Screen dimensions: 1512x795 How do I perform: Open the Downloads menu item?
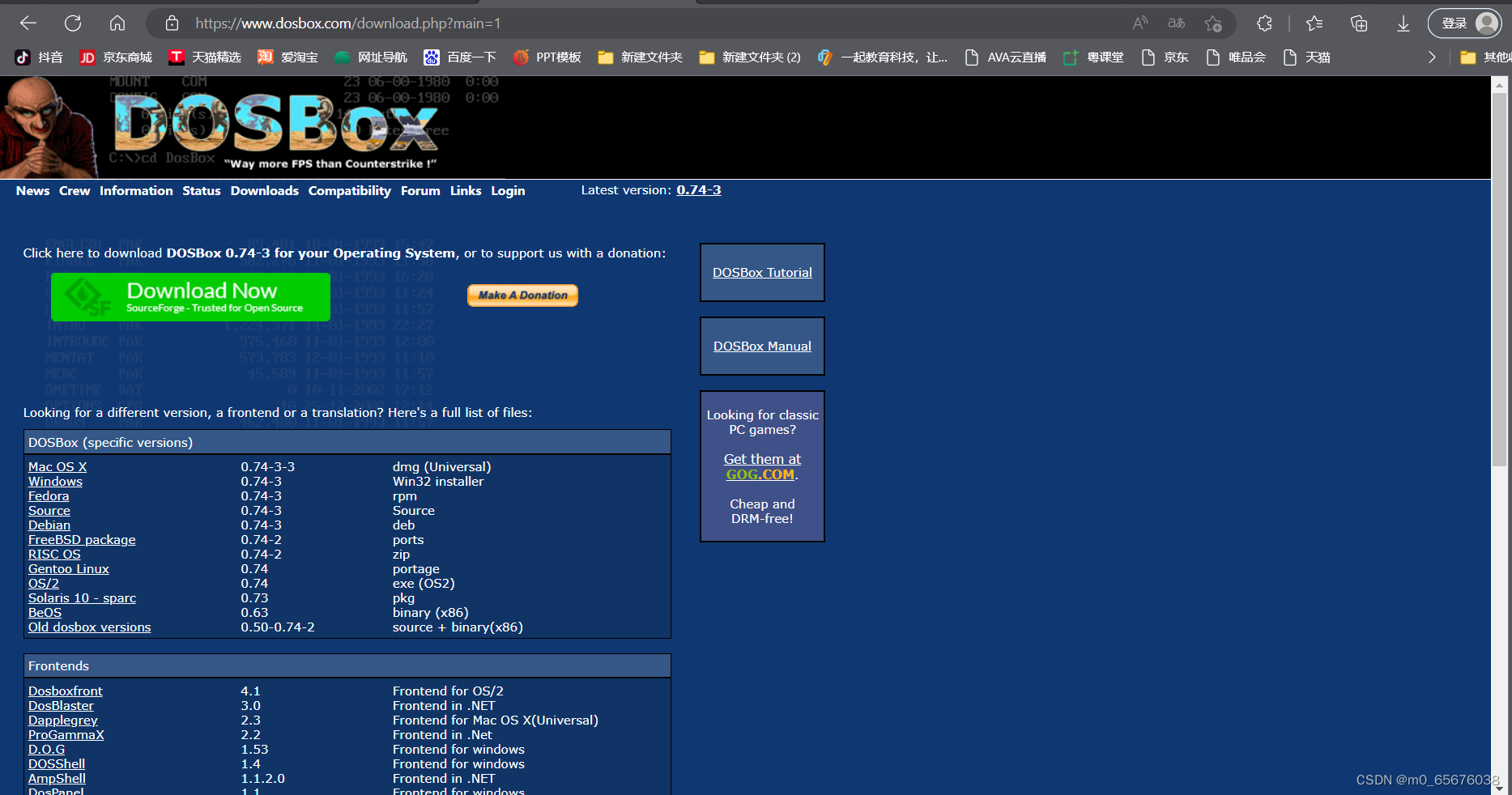[265, 191]
